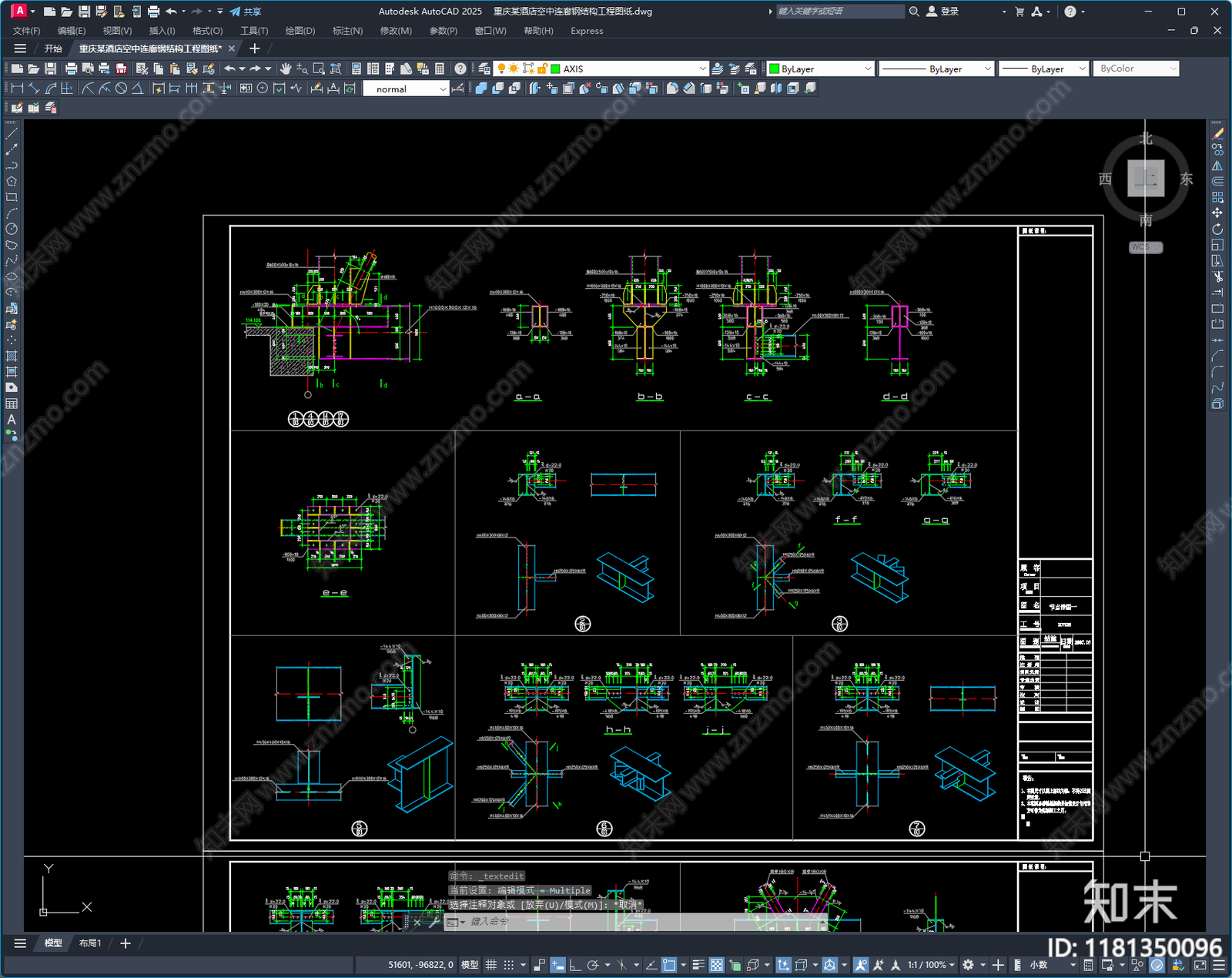Add a new drawing tab with plus button
Screen dimensions: 1232x978
[255, 49]
